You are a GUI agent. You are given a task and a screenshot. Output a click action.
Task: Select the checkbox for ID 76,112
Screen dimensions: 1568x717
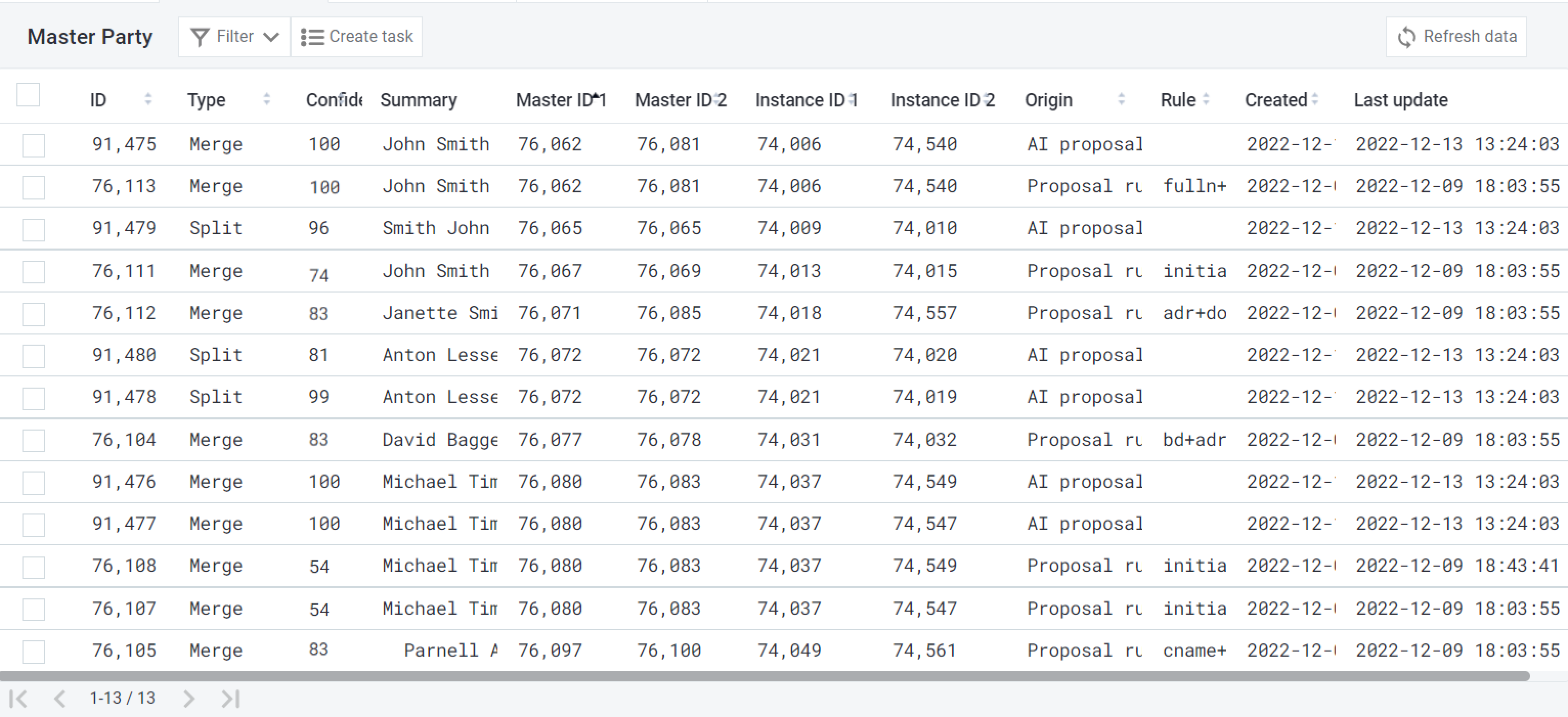(33, 314)
